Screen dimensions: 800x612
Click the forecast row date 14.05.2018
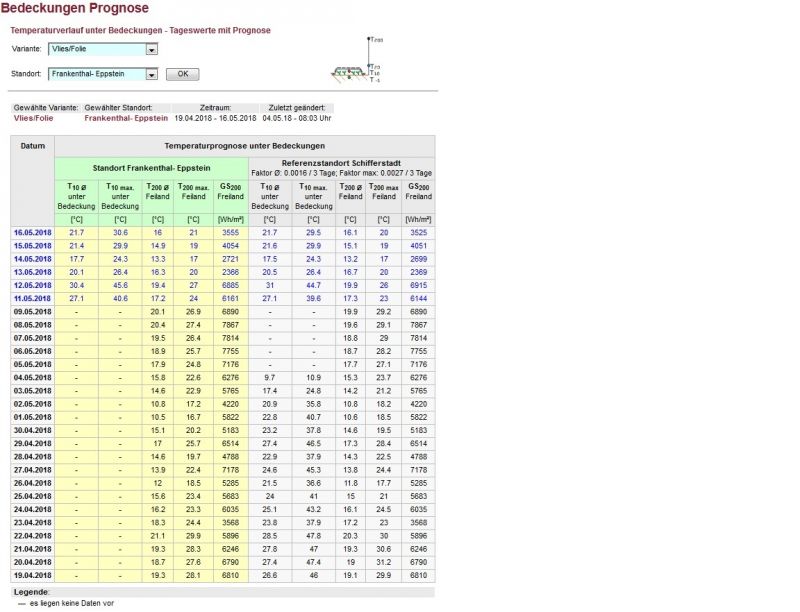[32, 258]
